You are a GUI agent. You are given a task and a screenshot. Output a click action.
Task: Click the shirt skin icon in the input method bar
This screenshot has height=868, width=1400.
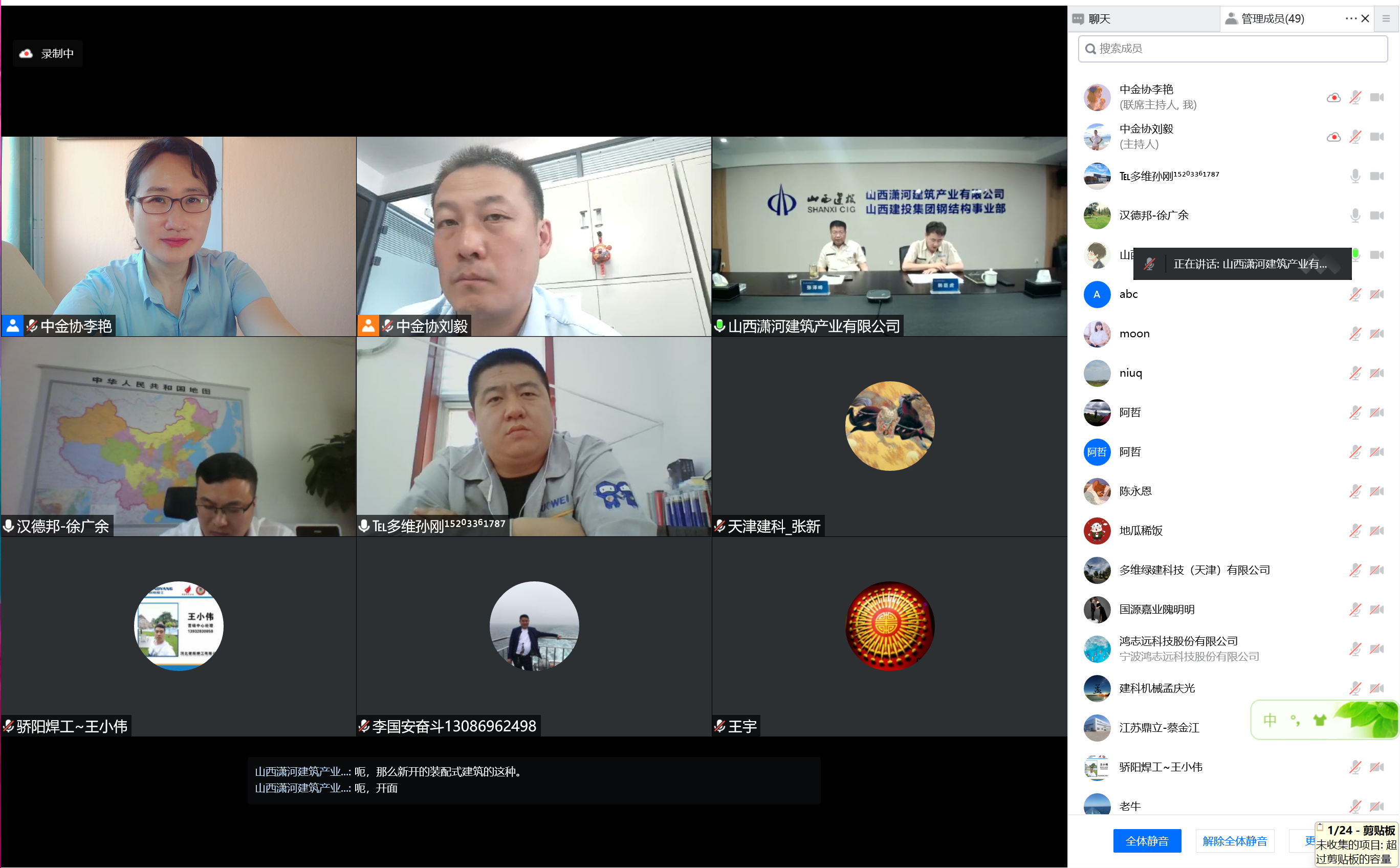[1320, 720]
